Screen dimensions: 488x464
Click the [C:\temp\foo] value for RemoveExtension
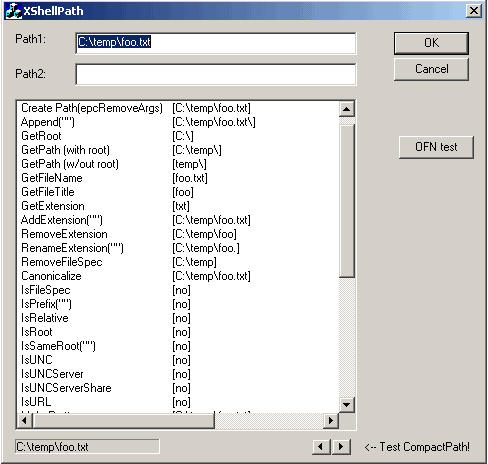[204, 234]
